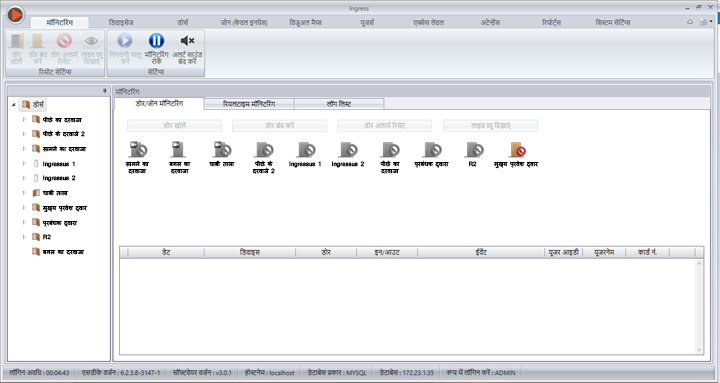The image size is (720, 383).
Task: Select the बगल का दरवाजा door icon in monitoring panel
Action: [x=179, y=150]
